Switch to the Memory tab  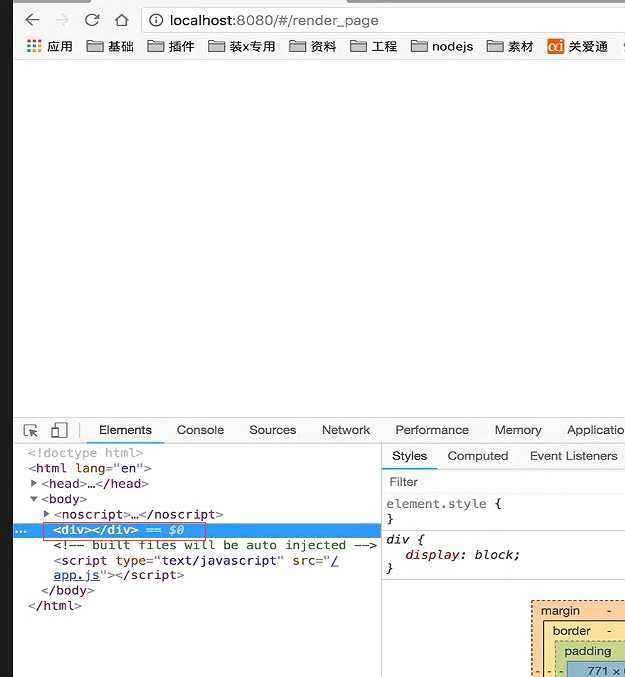(x=518, y=430)
